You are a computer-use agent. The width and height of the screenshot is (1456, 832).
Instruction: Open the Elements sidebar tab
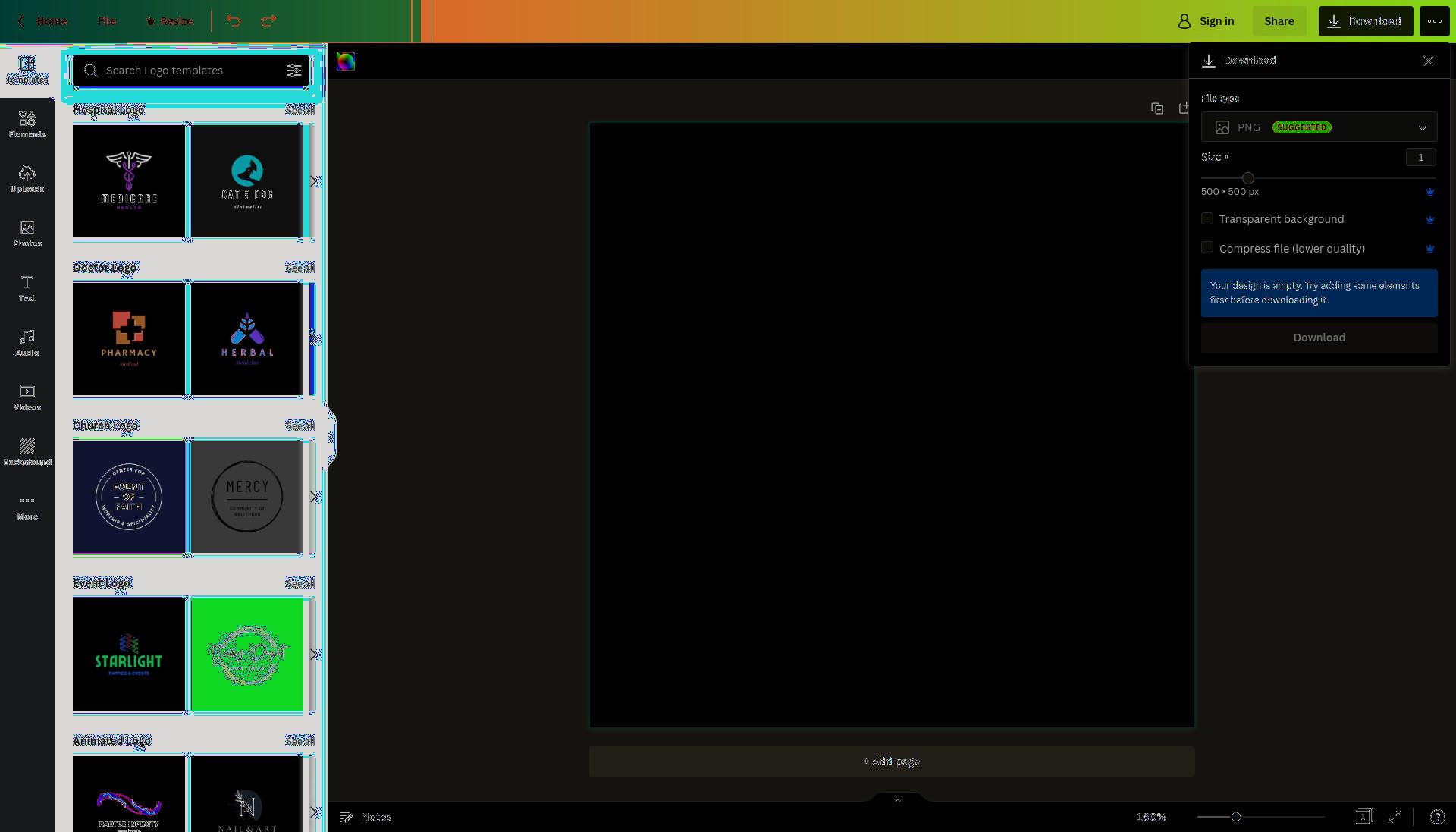coord(27,124)
